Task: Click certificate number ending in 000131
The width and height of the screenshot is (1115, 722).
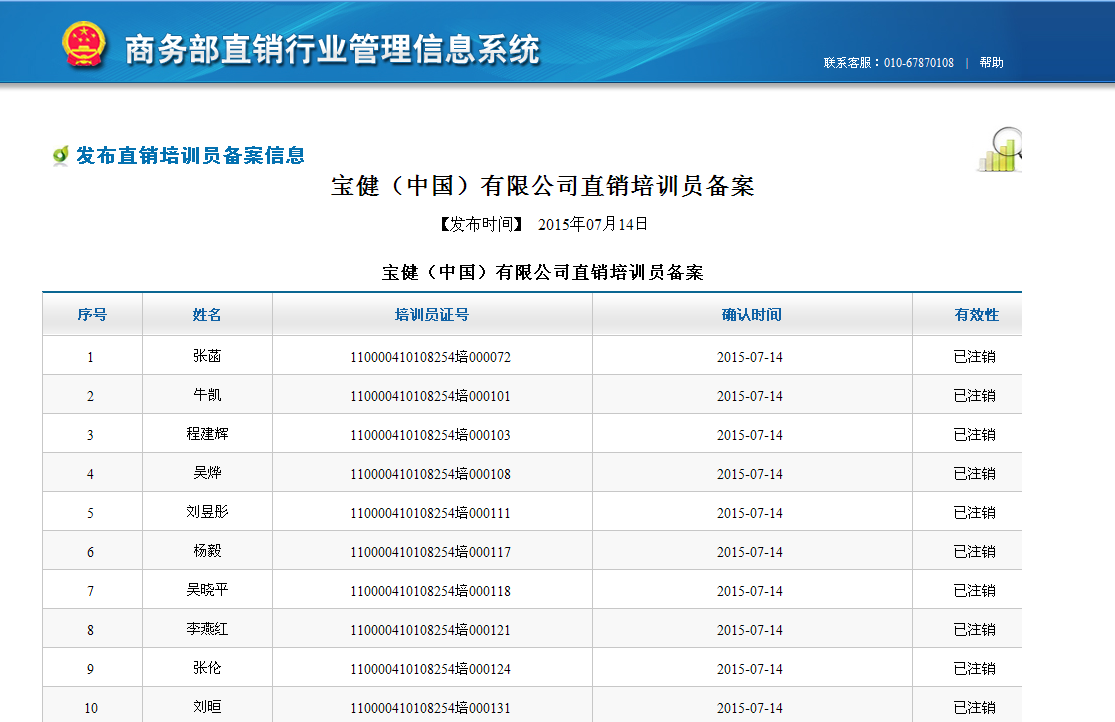Action: coord(430,708)
